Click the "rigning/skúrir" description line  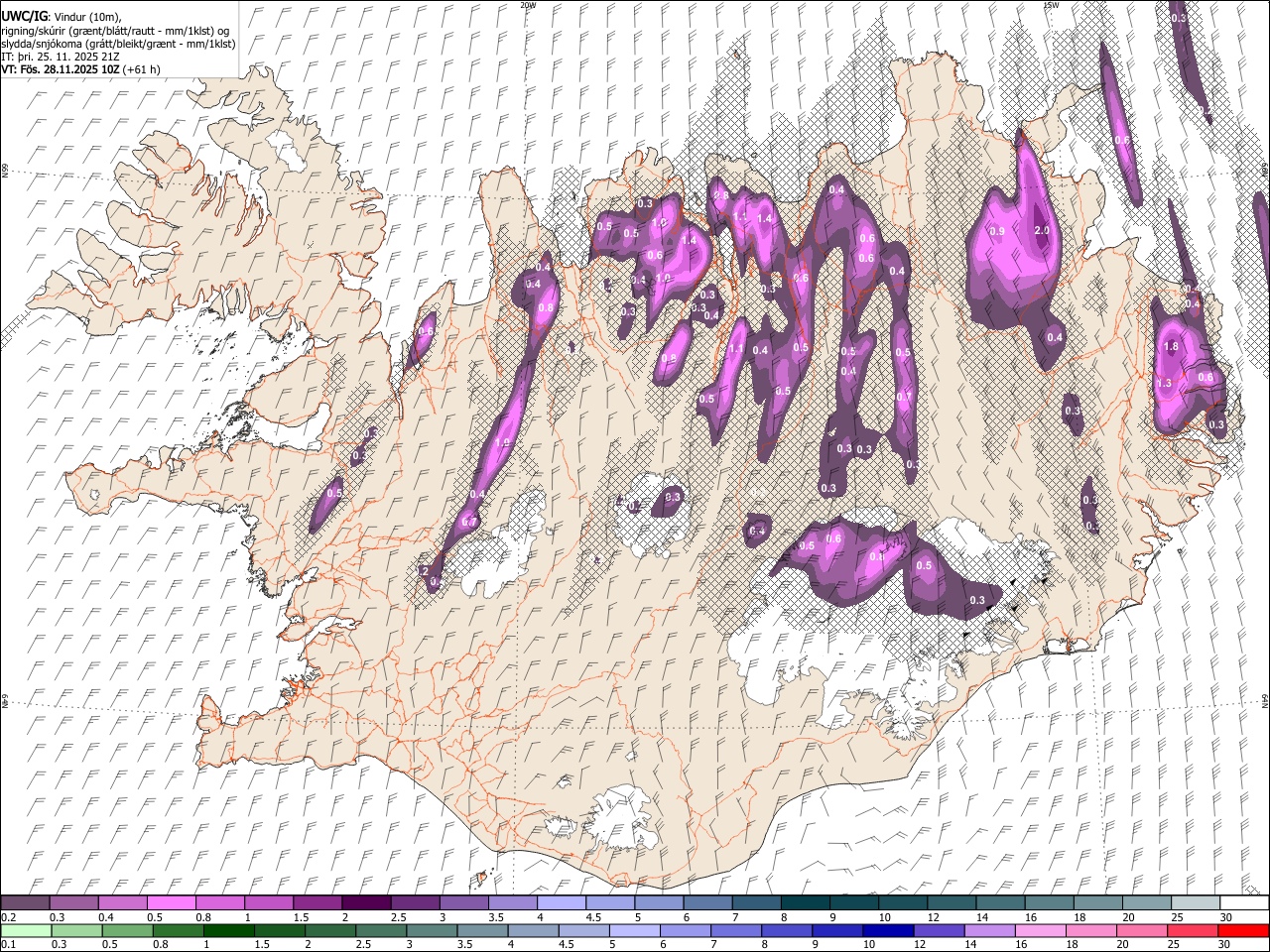114,31
